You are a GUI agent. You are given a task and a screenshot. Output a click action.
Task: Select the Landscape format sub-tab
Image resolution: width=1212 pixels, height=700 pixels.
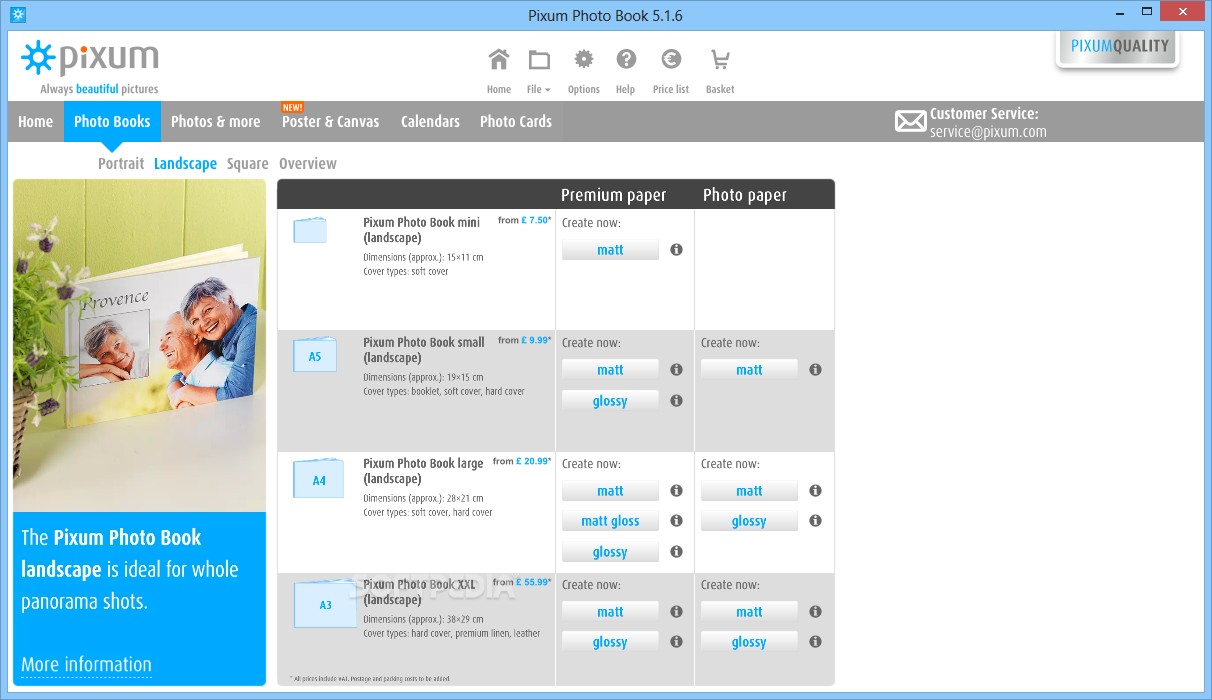(x=185, y=164)
